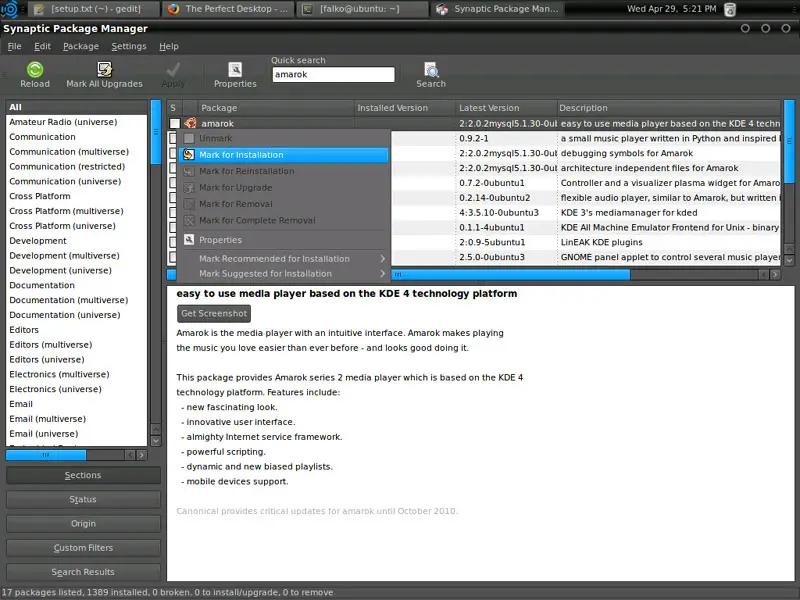Open the File menu

15,46
